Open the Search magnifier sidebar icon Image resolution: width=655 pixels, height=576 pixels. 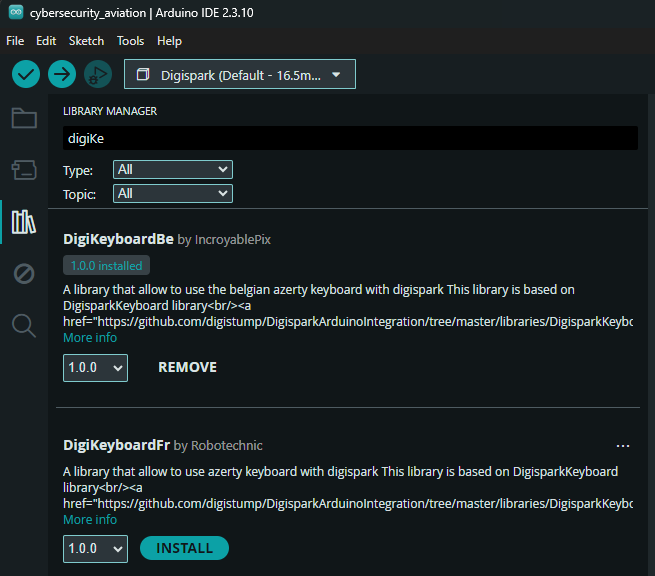[x=24, y=326]
